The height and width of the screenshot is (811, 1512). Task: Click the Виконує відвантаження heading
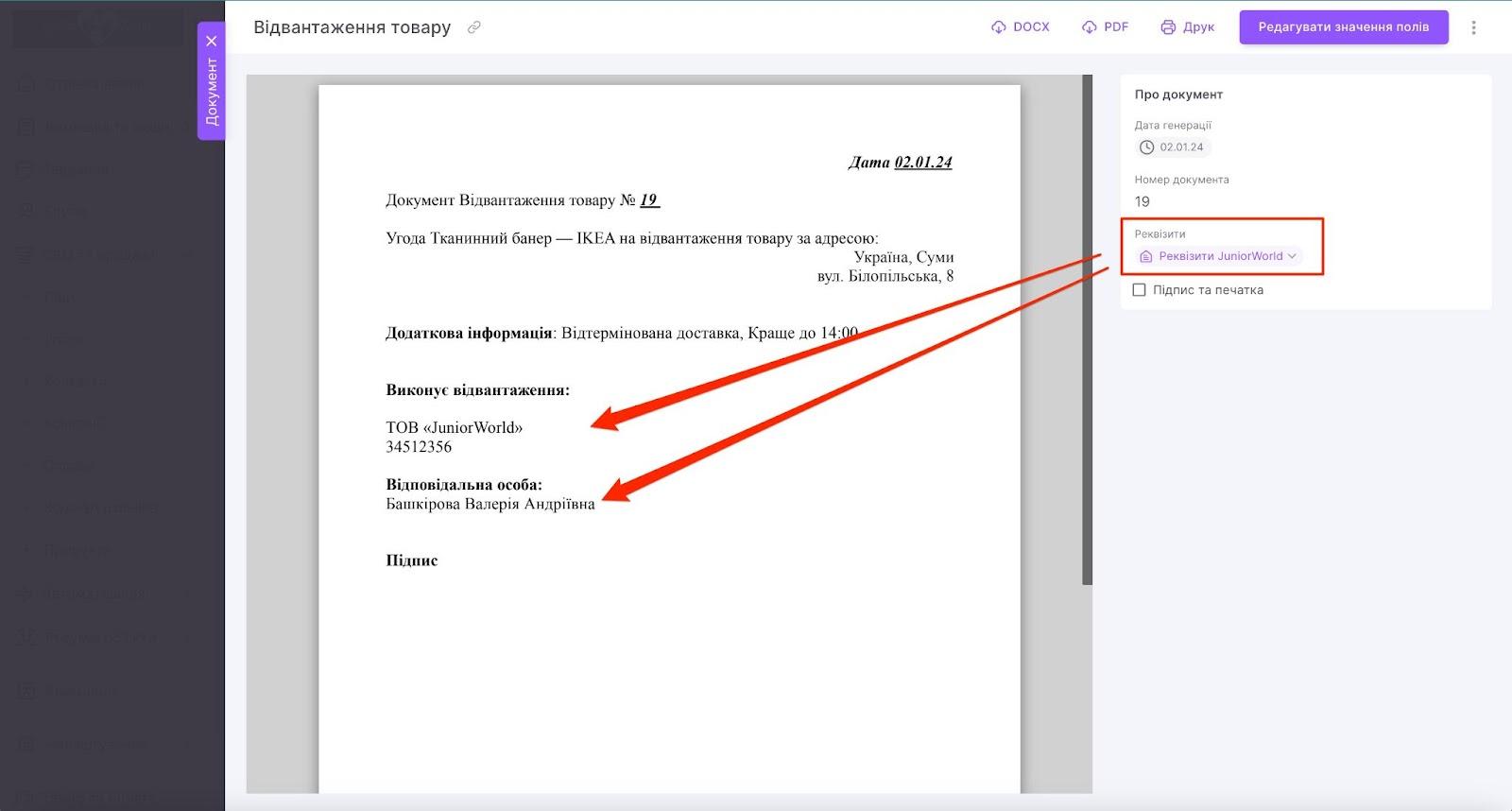[x=477, y=389]
